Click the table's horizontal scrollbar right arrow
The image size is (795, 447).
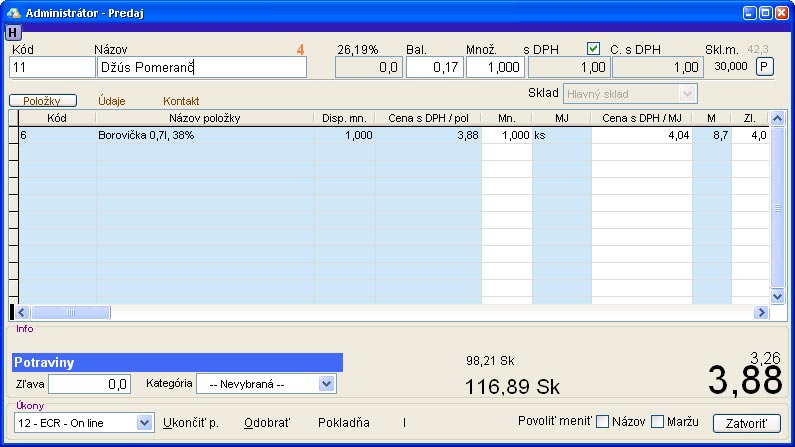[x=762, y=312]
